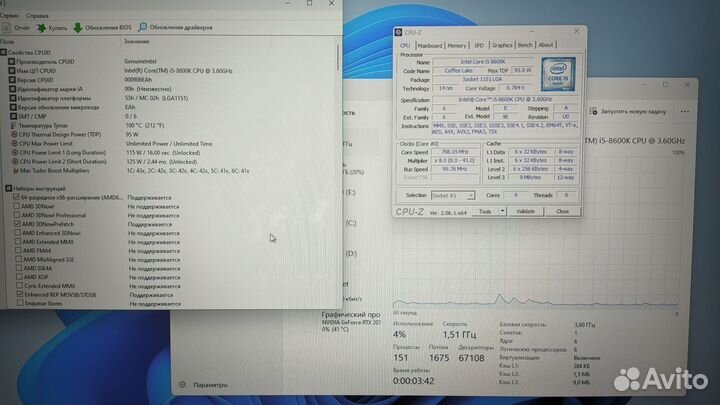The image size is (720, 405).
Task: Click the Validate button in CPU-Z
Action: point(525,211)
